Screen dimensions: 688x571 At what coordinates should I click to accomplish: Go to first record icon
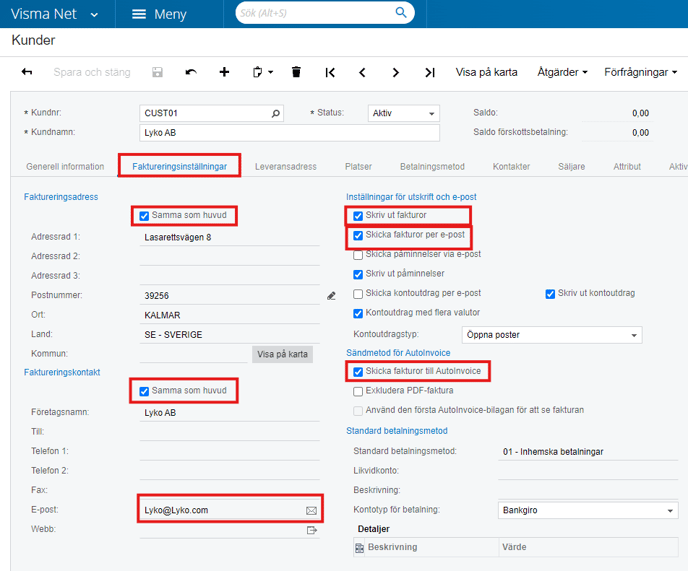[x=330, y=72]
